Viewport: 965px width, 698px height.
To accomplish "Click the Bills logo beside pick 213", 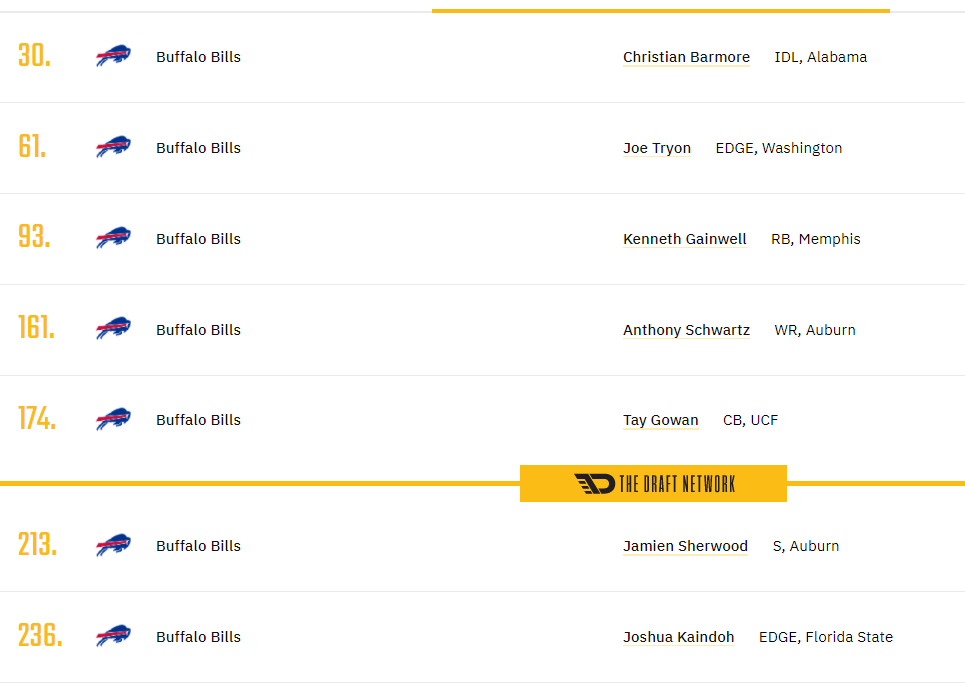I will 113,545.
